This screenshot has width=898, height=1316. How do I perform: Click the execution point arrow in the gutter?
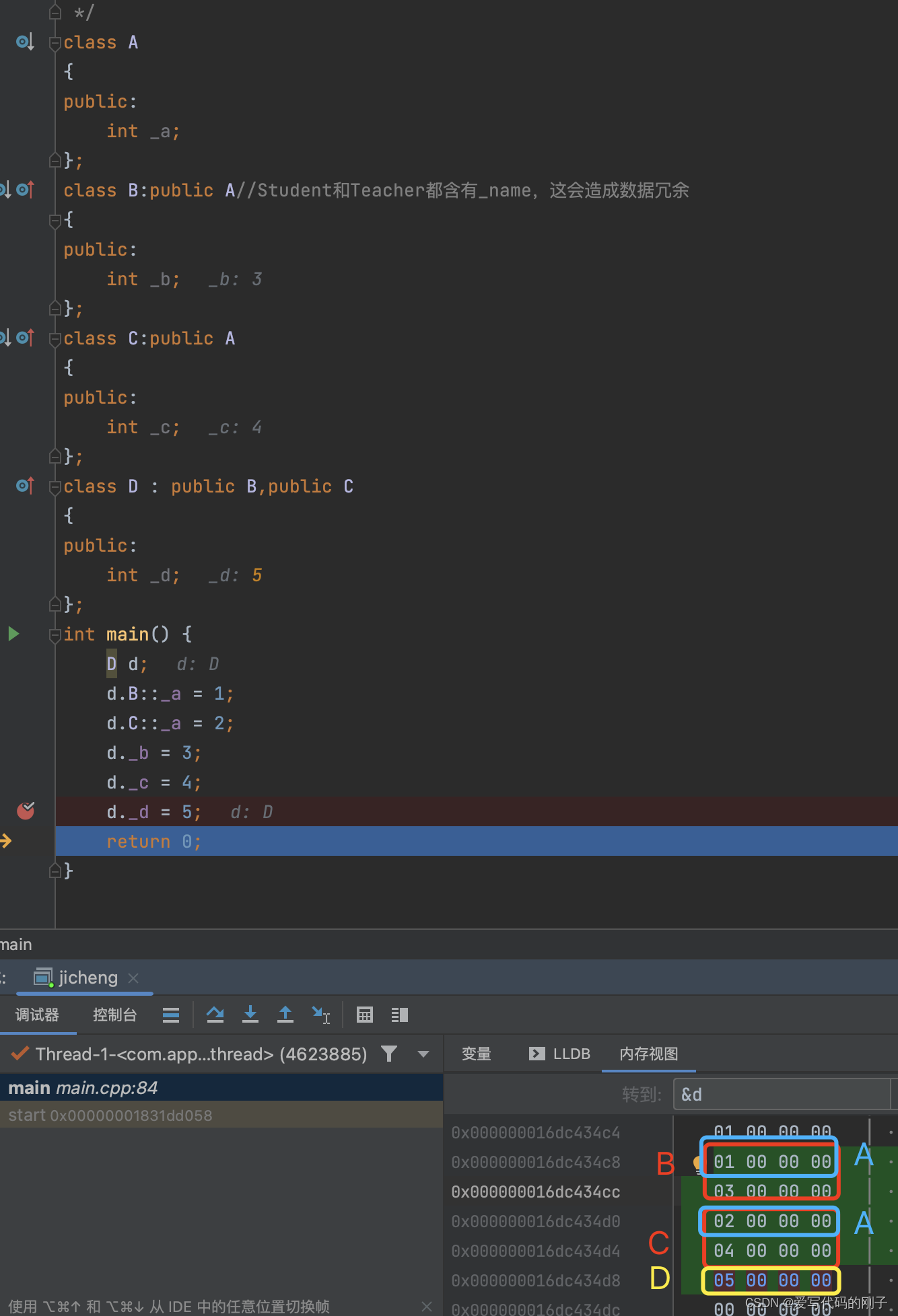pyautogui.click(x=6, y=840)
